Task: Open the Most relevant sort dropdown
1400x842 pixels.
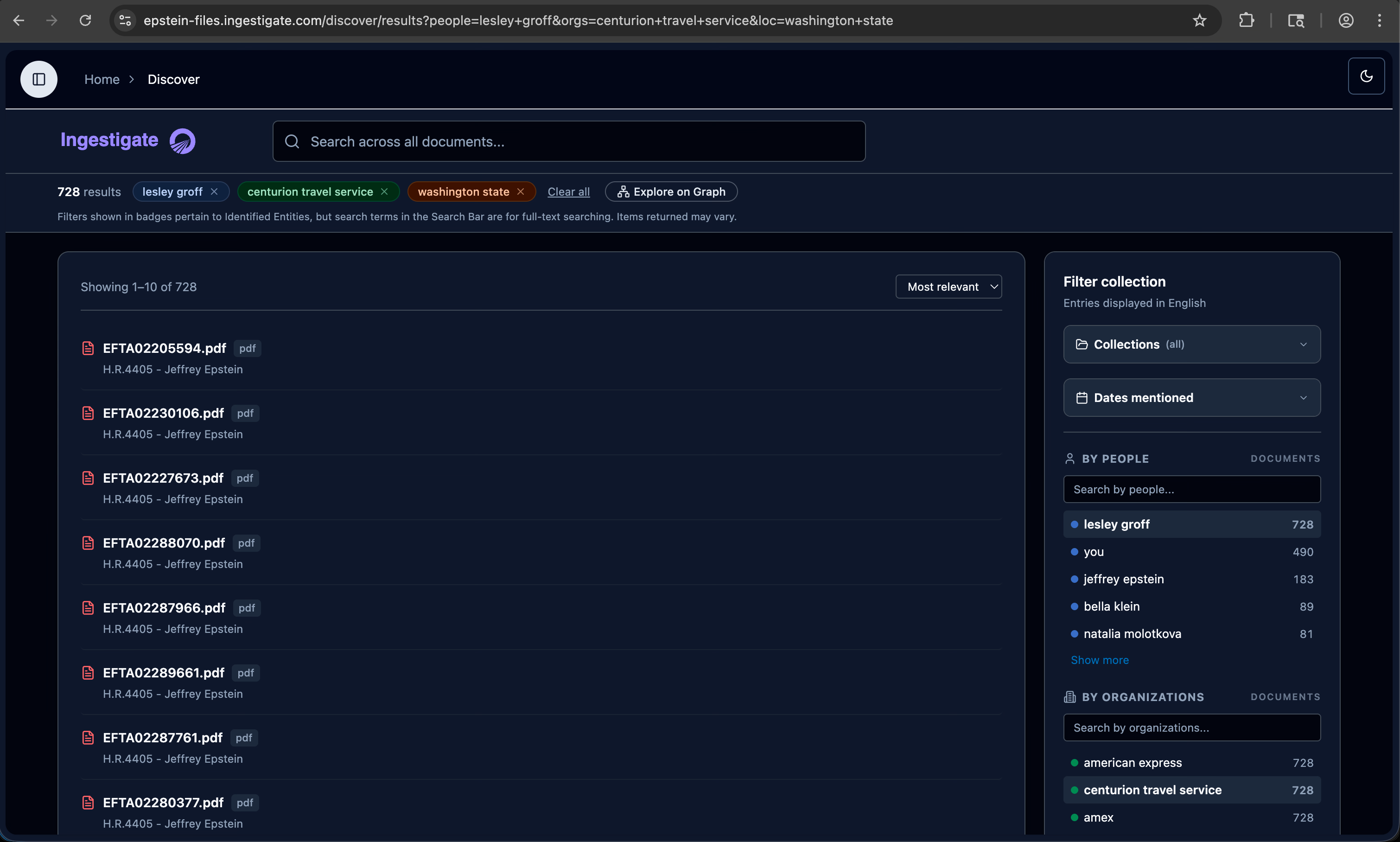Action: (x=948, y=287)
